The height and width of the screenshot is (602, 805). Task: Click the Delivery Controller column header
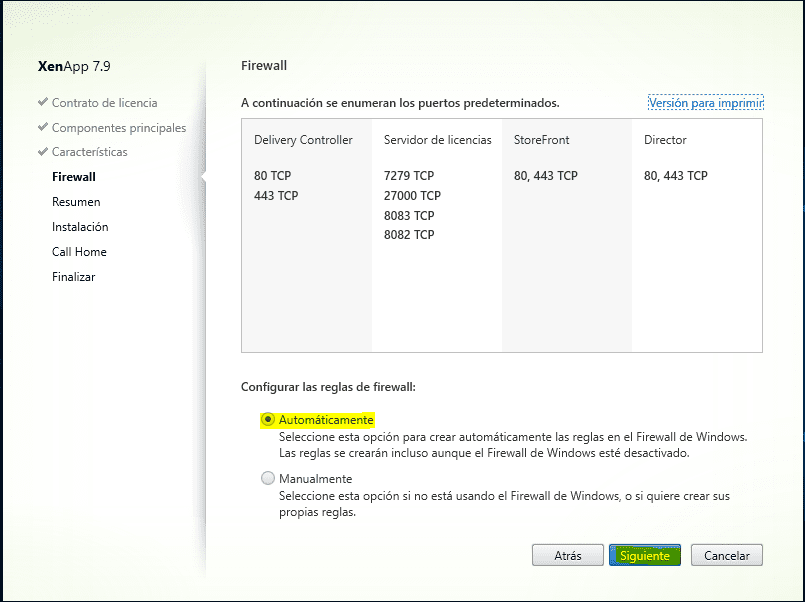tap(303, 140)
